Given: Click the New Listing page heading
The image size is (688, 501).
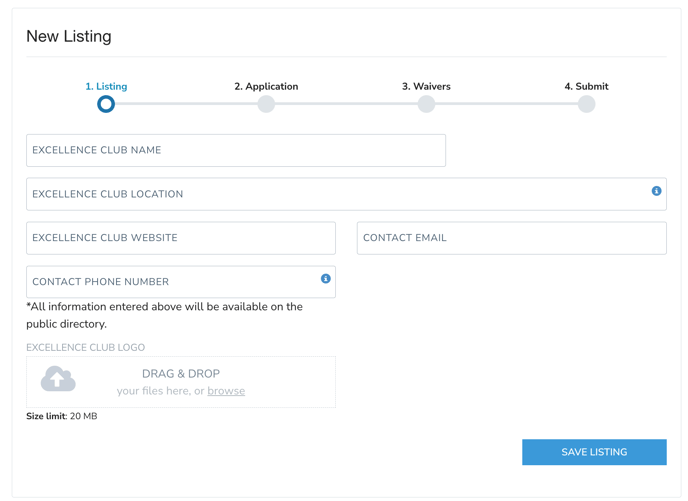Looking at the screenshot, I should [69, 36].
